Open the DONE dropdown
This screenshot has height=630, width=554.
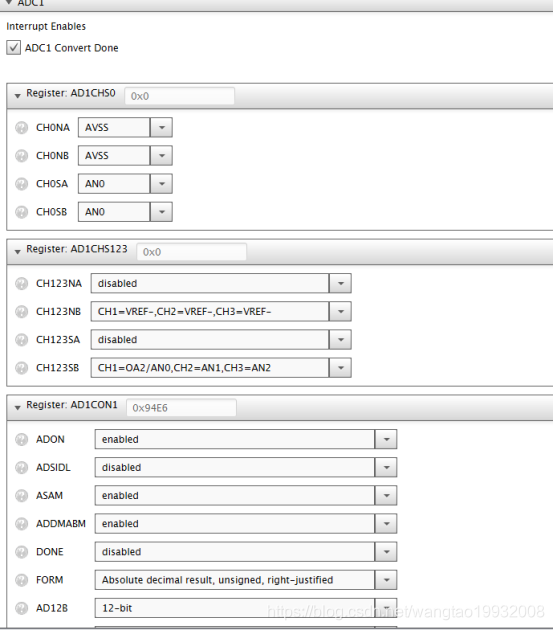point(246,552)
